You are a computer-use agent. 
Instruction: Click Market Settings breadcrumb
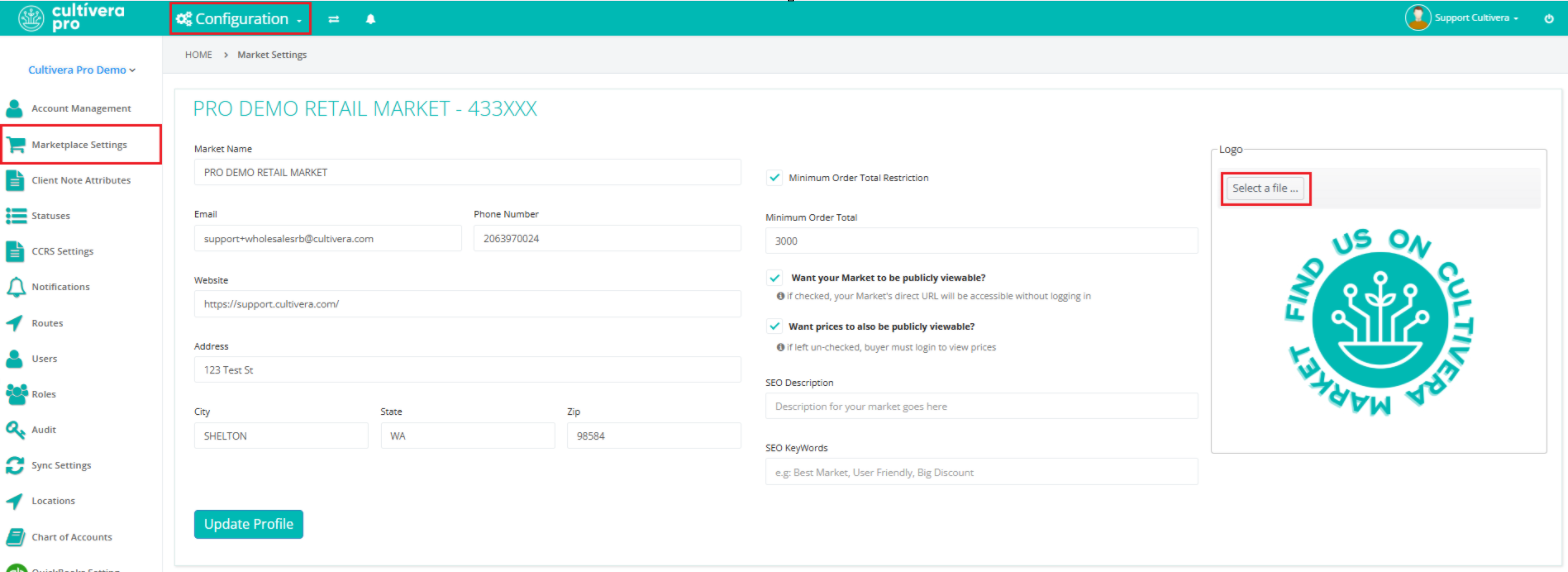[272, 55]
